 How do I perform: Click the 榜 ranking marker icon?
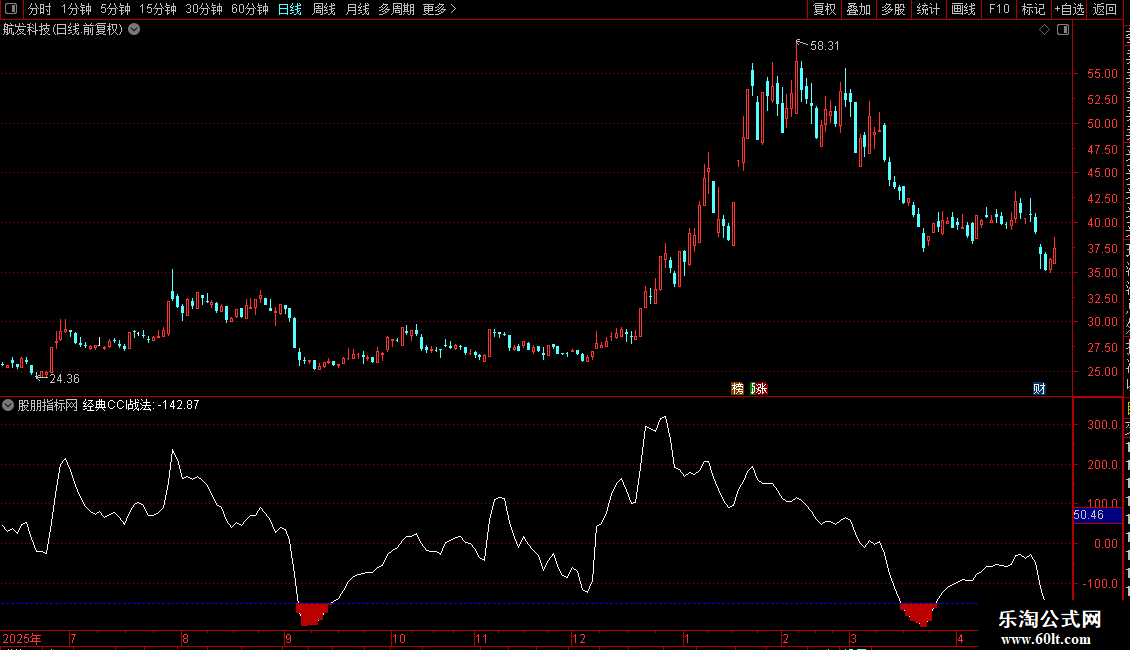point(737,389)
